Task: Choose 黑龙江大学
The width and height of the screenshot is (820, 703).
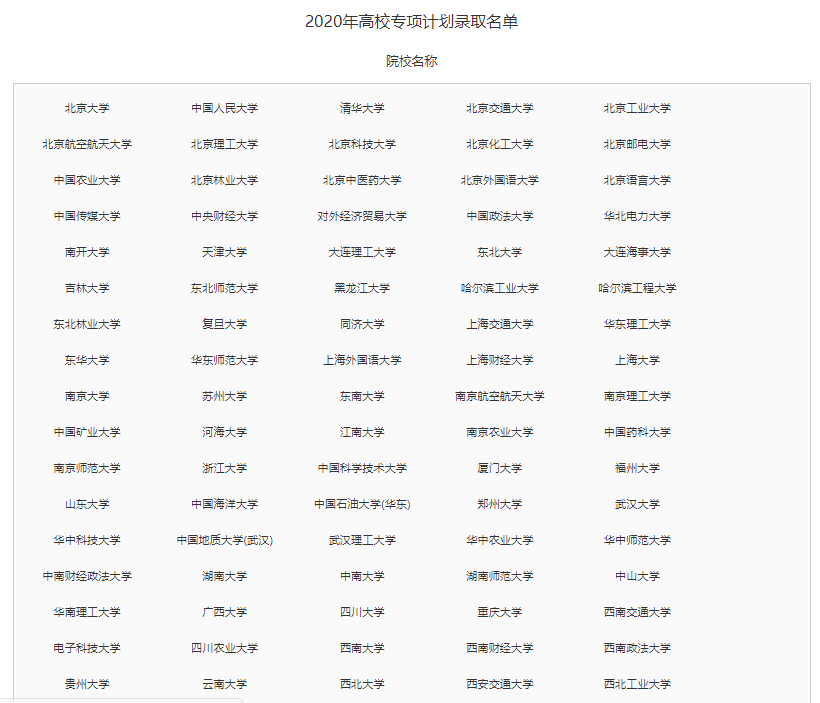Action: tap(362, 288)
